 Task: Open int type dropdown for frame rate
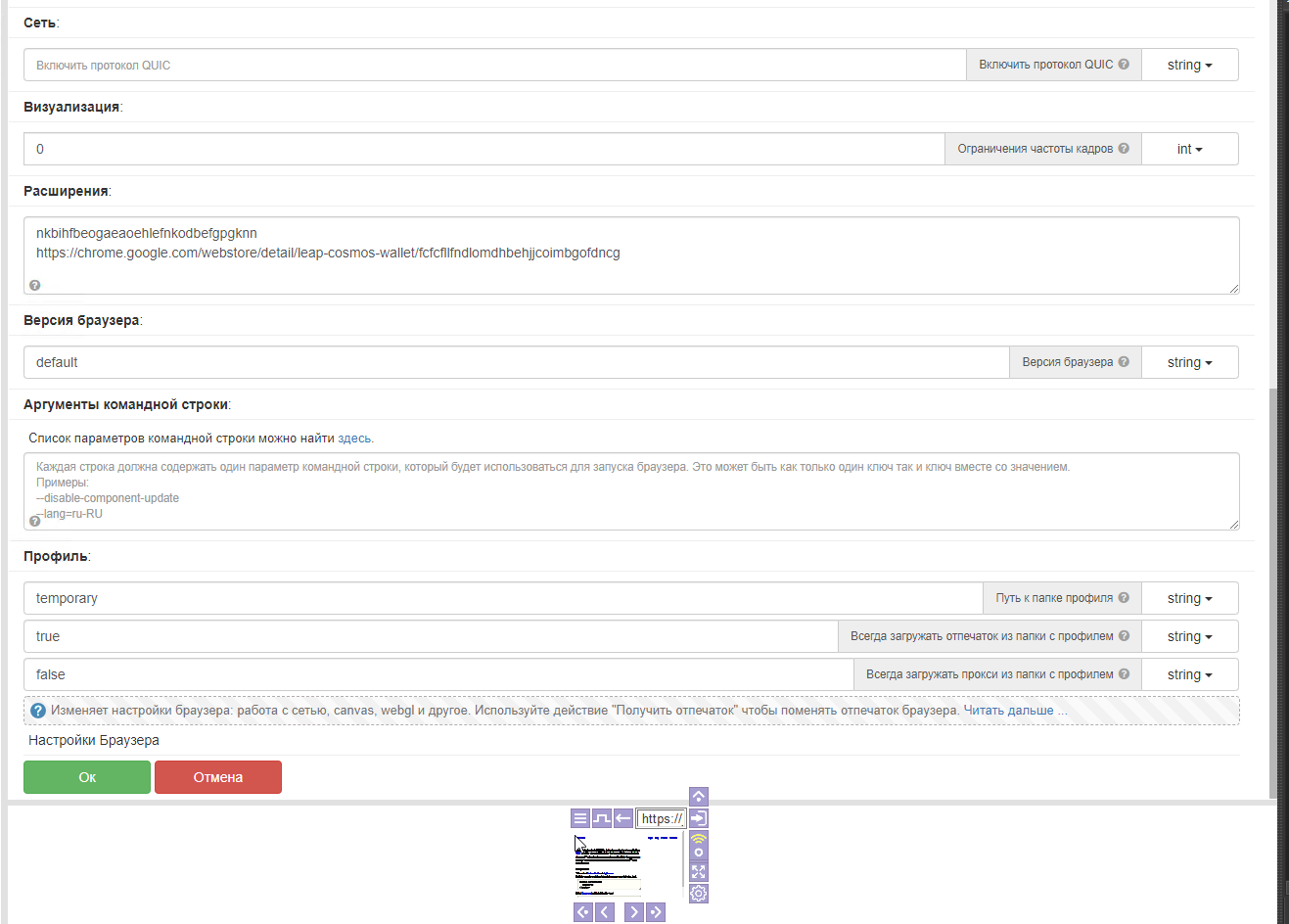1189,149
